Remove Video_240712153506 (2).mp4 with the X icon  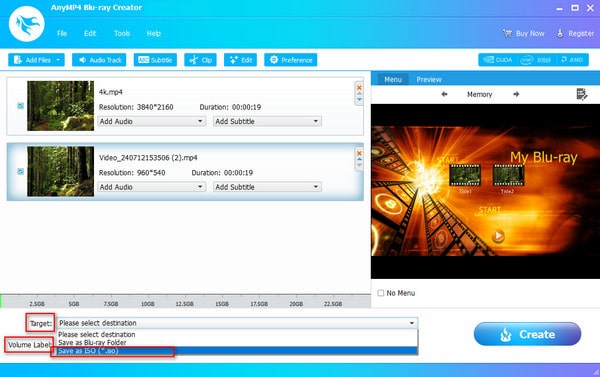tap(359, 153)
